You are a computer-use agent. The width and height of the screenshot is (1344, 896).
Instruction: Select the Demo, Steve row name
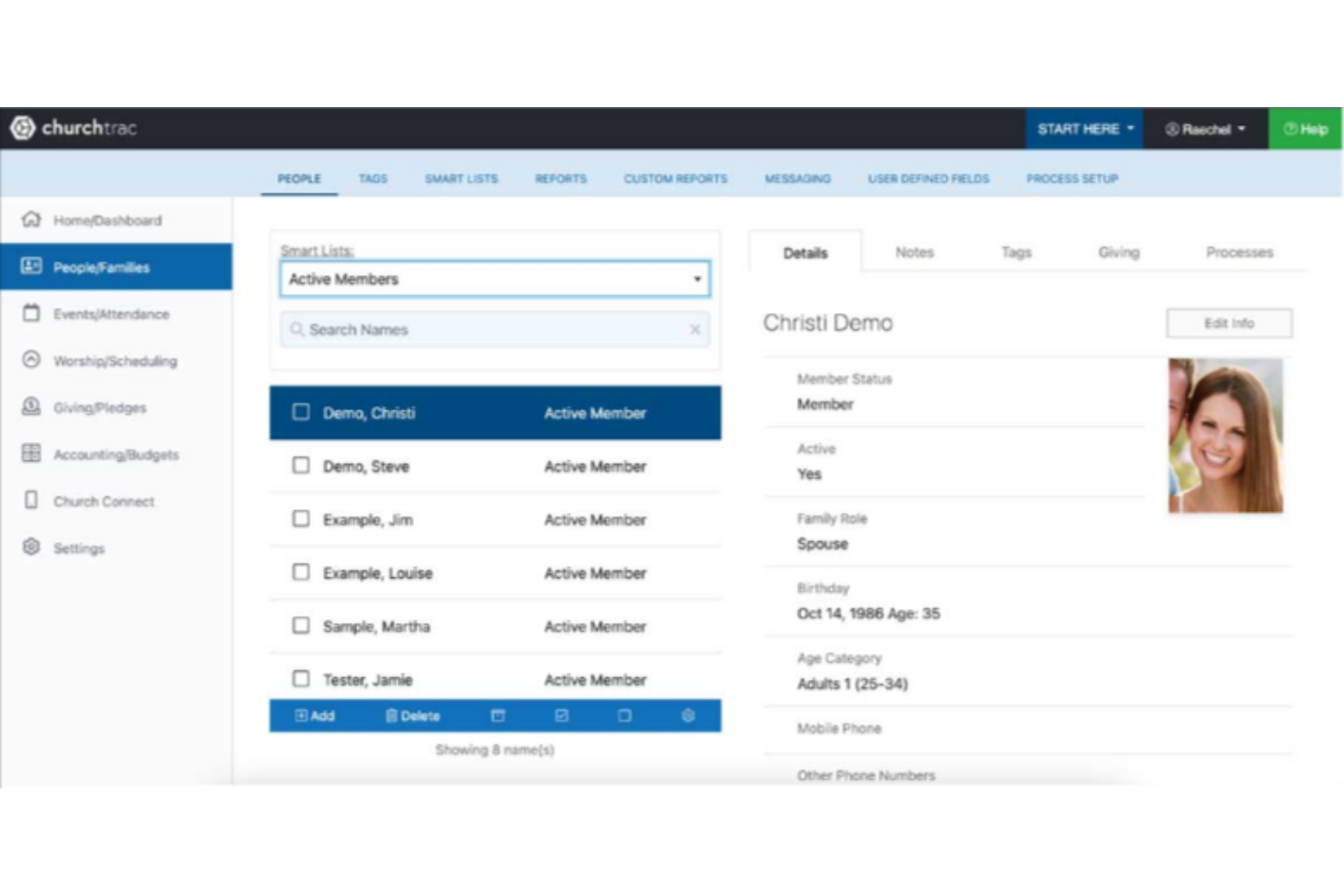pyautogui.click(x=366, y=467)
